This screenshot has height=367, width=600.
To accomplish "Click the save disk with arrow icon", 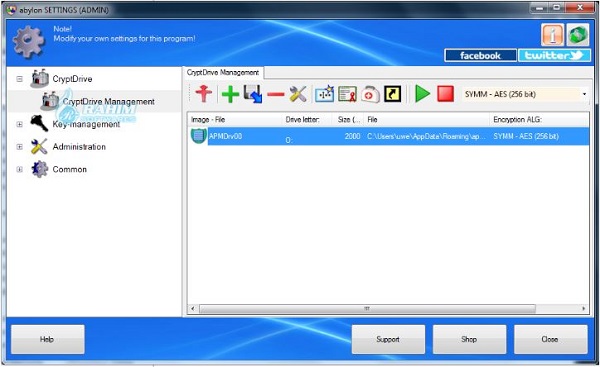I will tap(253, 94).
